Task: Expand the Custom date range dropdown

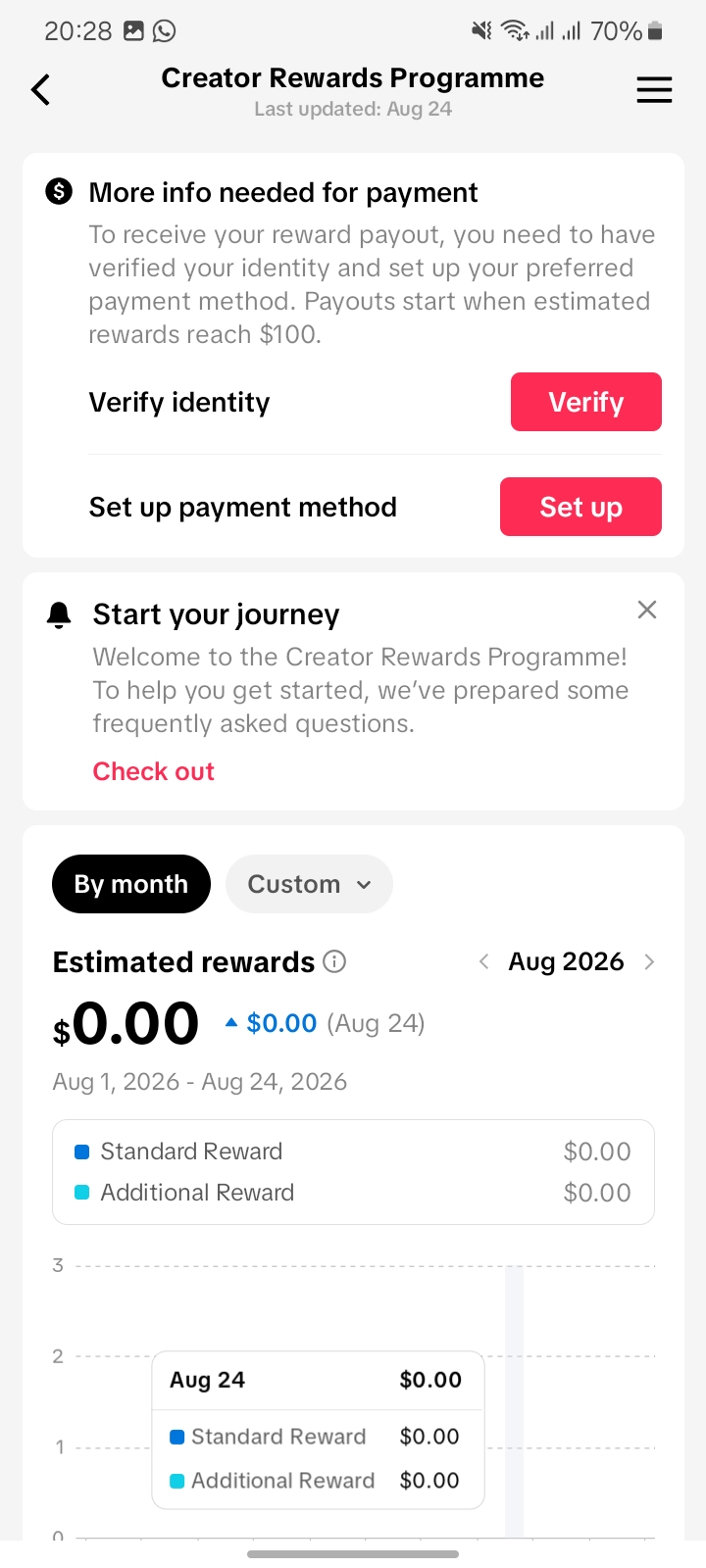Action: click(x=309, y=884)
